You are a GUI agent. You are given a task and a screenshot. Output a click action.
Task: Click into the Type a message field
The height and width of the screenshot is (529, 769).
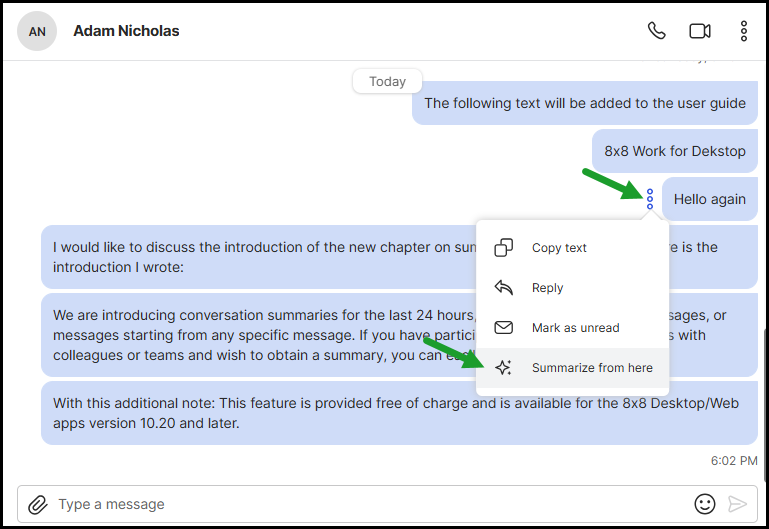click(x=373, y=504)
